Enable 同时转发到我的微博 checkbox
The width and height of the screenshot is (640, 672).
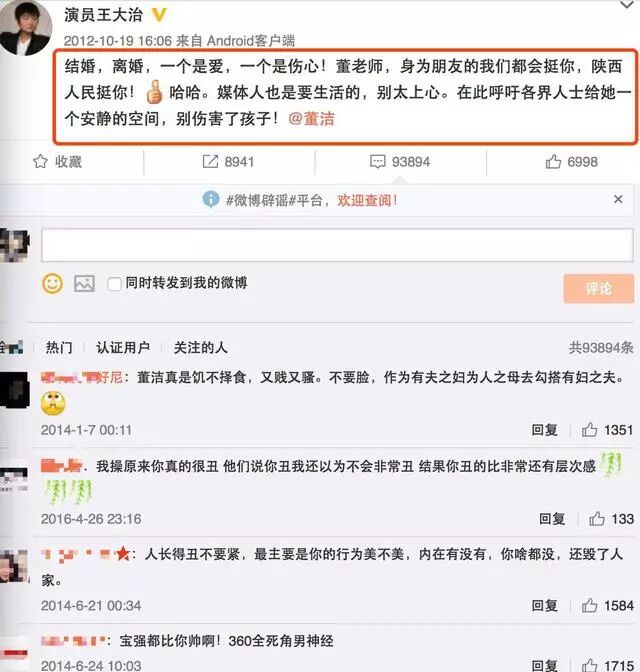(x=114, y=284)
